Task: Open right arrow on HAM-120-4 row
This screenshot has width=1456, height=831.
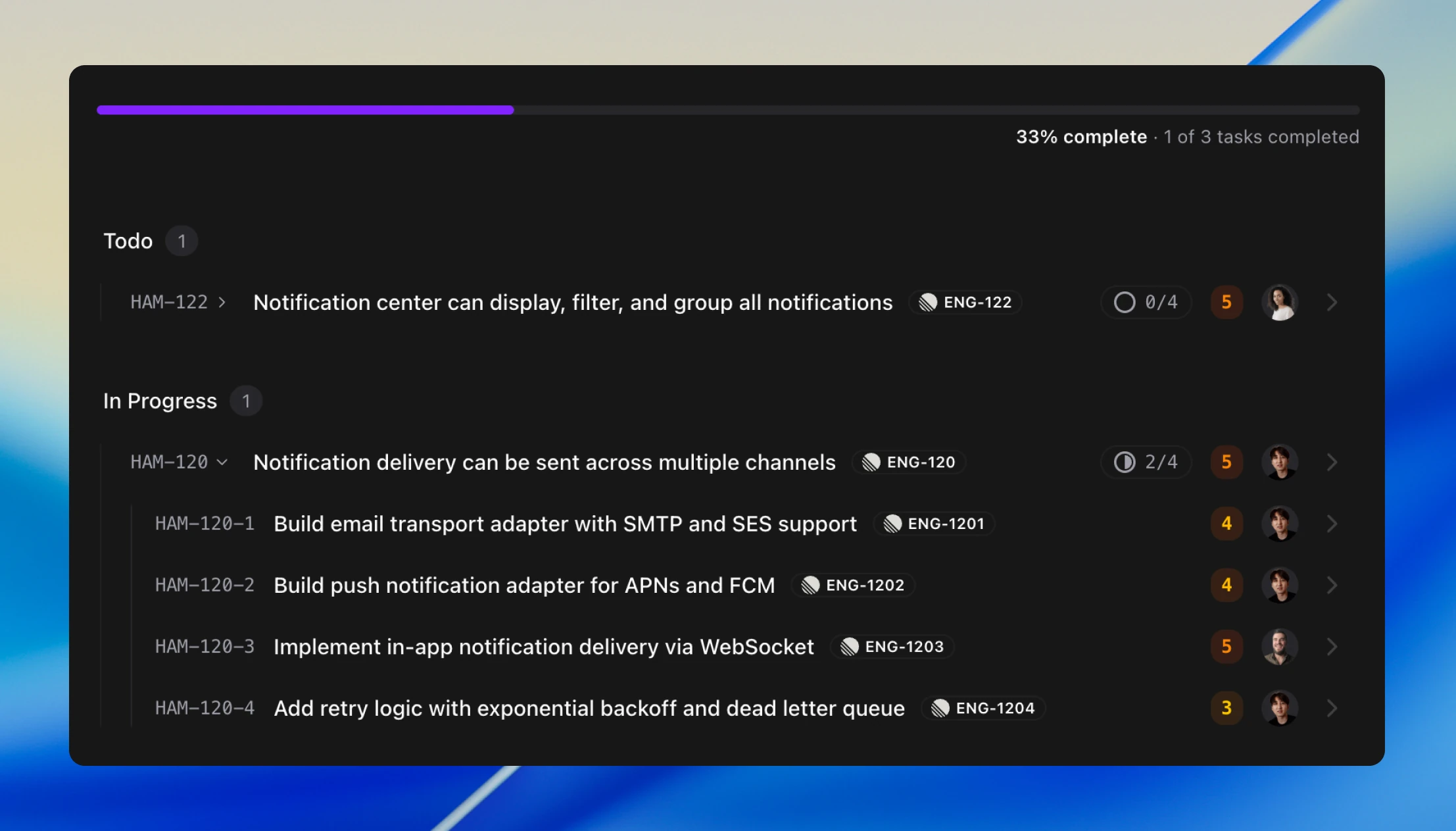Action: [x=1332, y=709]
